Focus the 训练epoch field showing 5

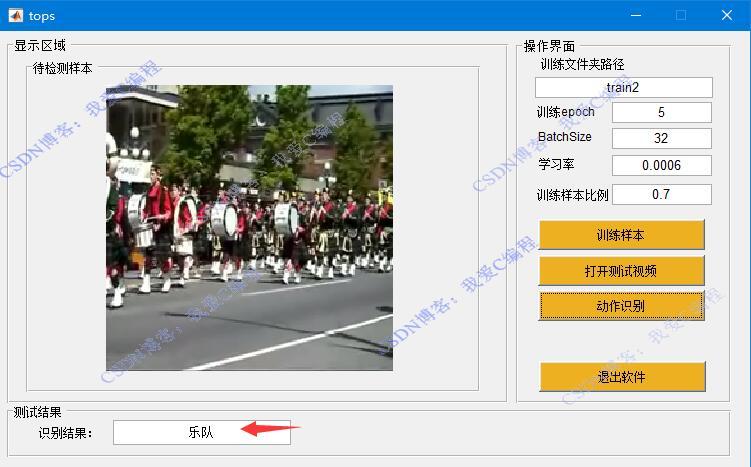point(661,113)
